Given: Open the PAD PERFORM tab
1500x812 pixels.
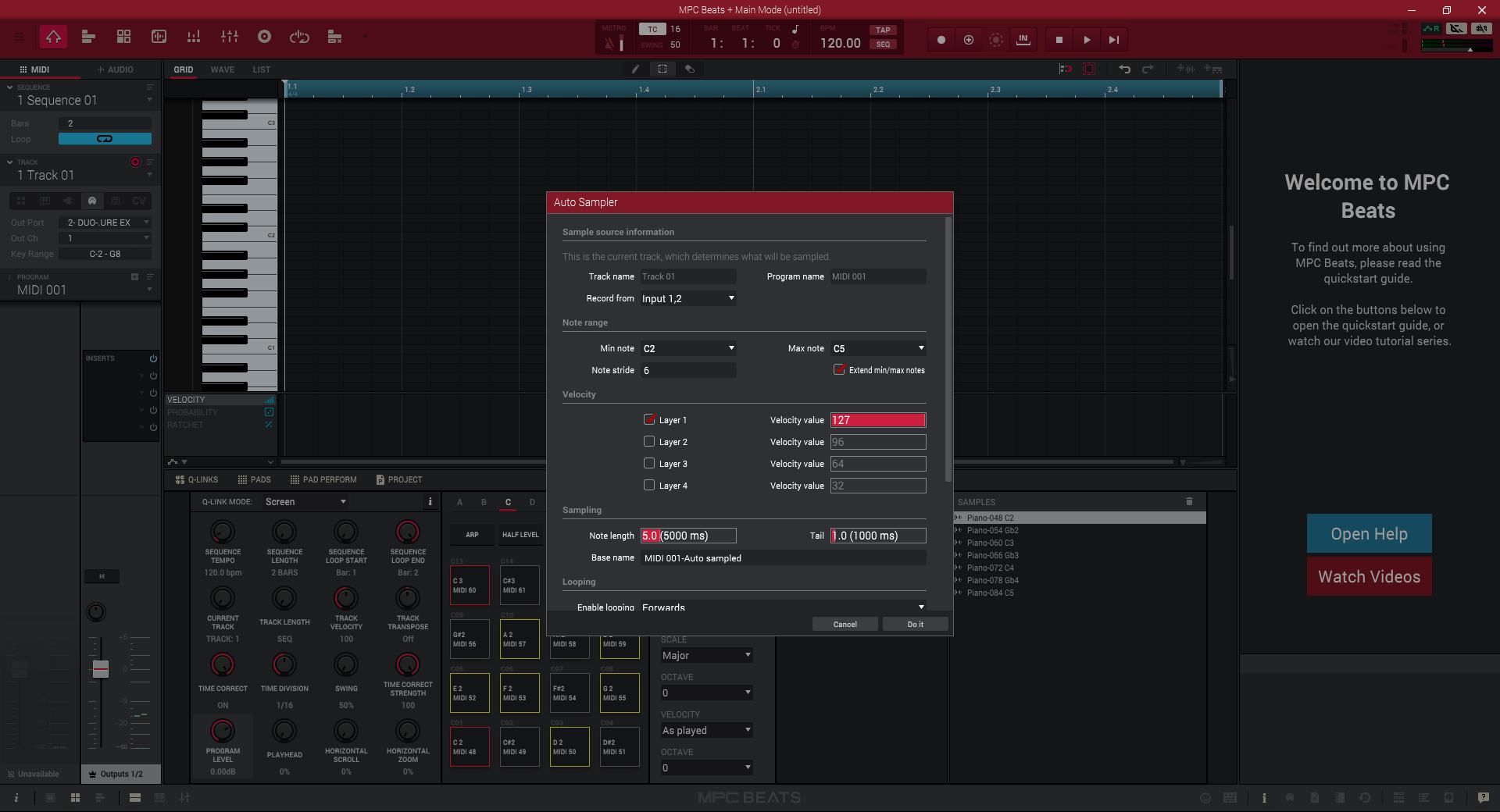Looking at the screenshot, I should coord(323,479).
